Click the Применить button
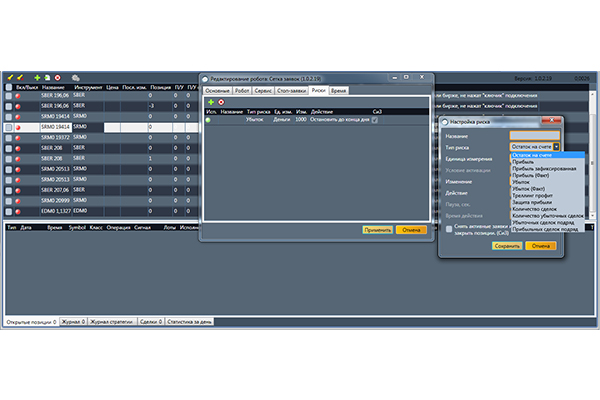Image resolution: width=600 pixels, height=400 pixels. pos(378,229)
